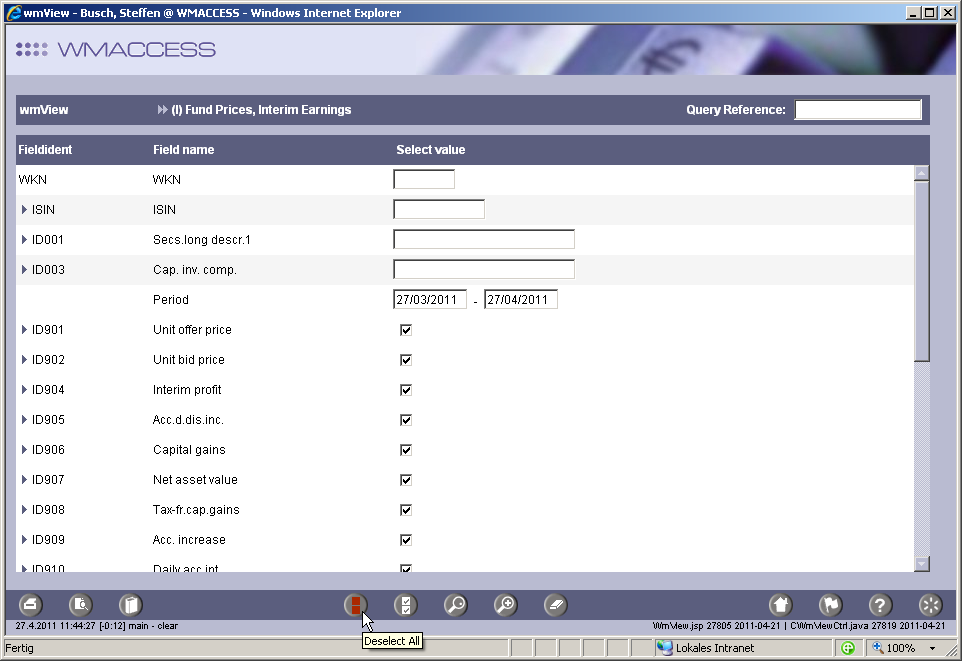Disable the Net asset value checkbox
962x661 pixels.
point(406,480)
